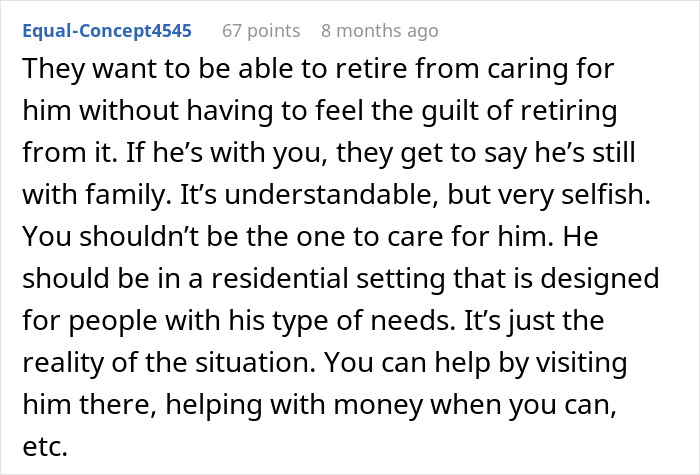Click the word 'selfish' in the comment
The width and height of the screenshot is (700, 475).
[x=606, y=195]
